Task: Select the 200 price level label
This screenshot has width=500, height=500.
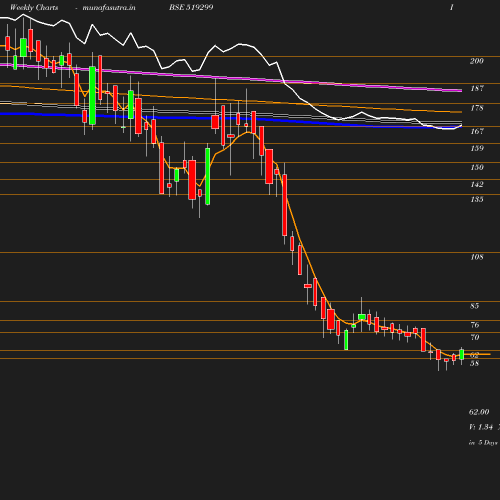Action: point(477,61)
